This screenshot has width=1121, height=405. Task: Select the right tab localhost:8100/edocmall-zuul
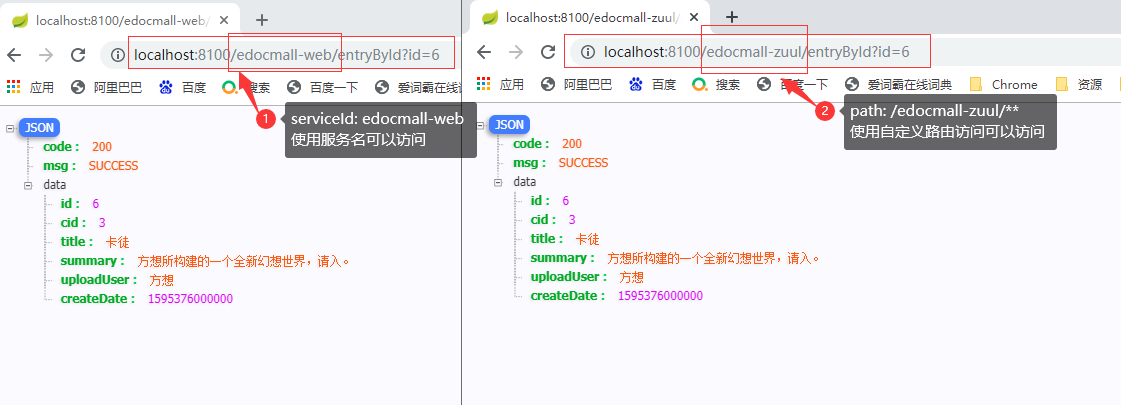(590, 17)
